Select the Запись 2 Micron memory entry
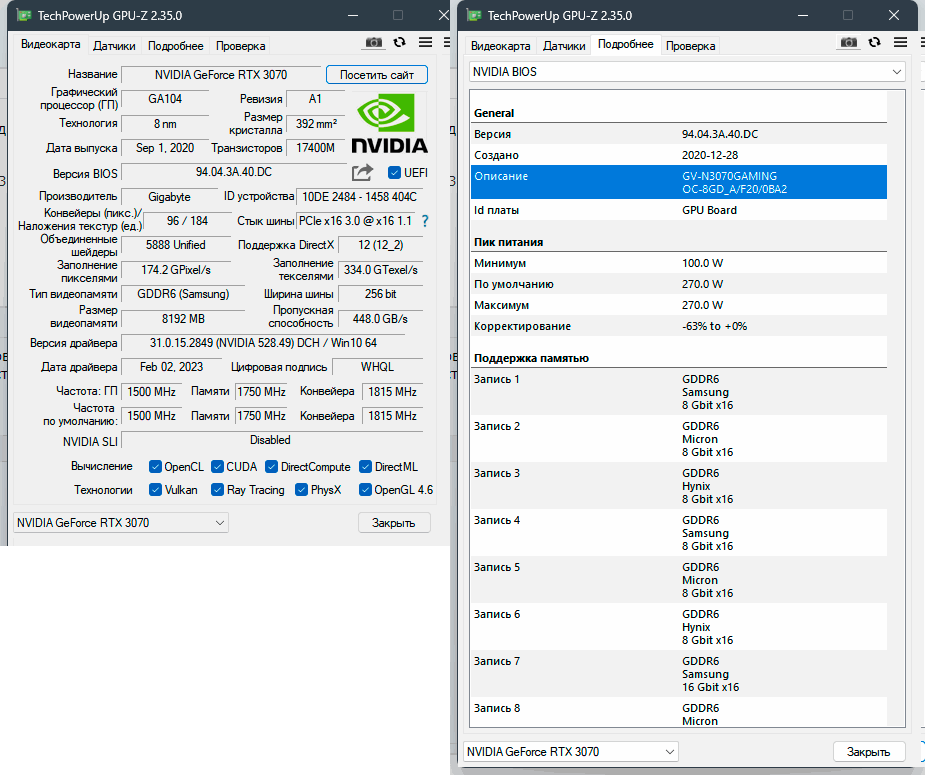The height and width of the screenshot is (775, 937). [x=679, y=439]
